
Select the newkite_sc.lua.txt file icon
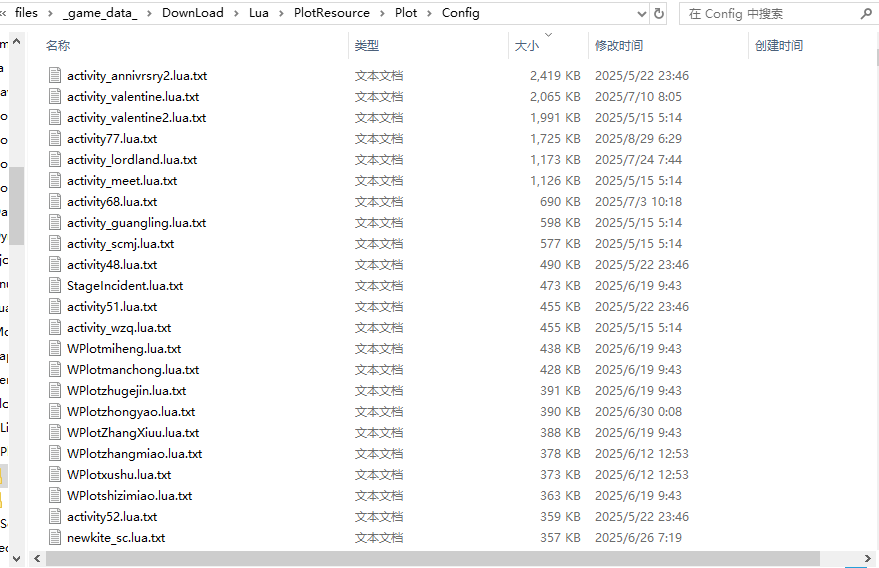pyautogui.click(x=55, y=538)
